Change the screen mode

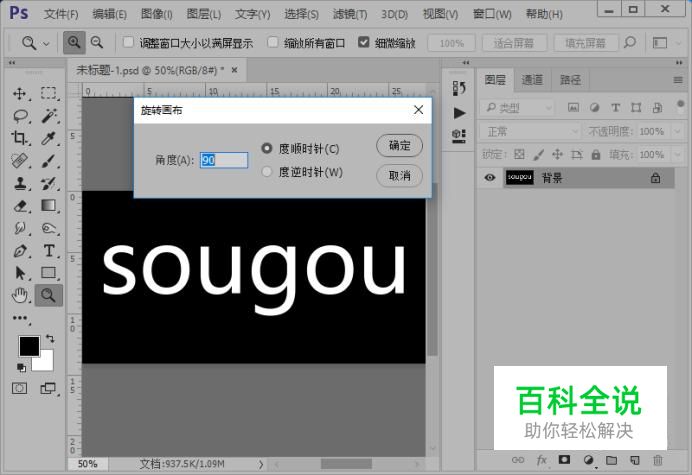(48, 388)
